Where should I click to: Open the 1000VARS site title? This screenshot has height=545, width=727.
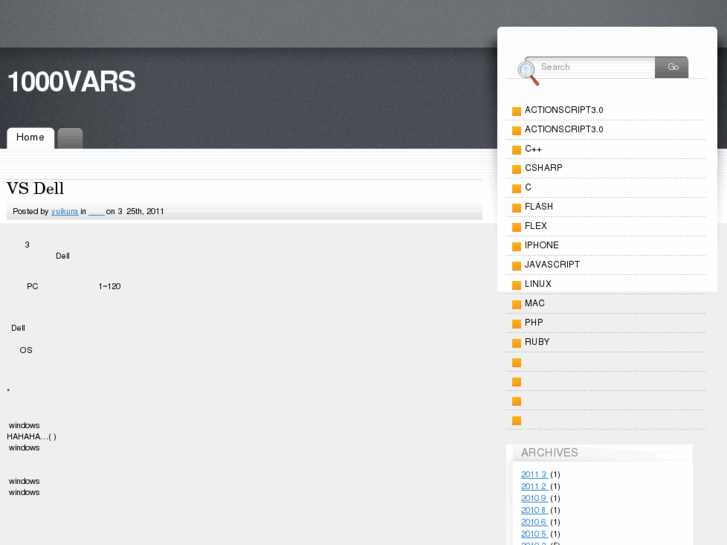71,82
